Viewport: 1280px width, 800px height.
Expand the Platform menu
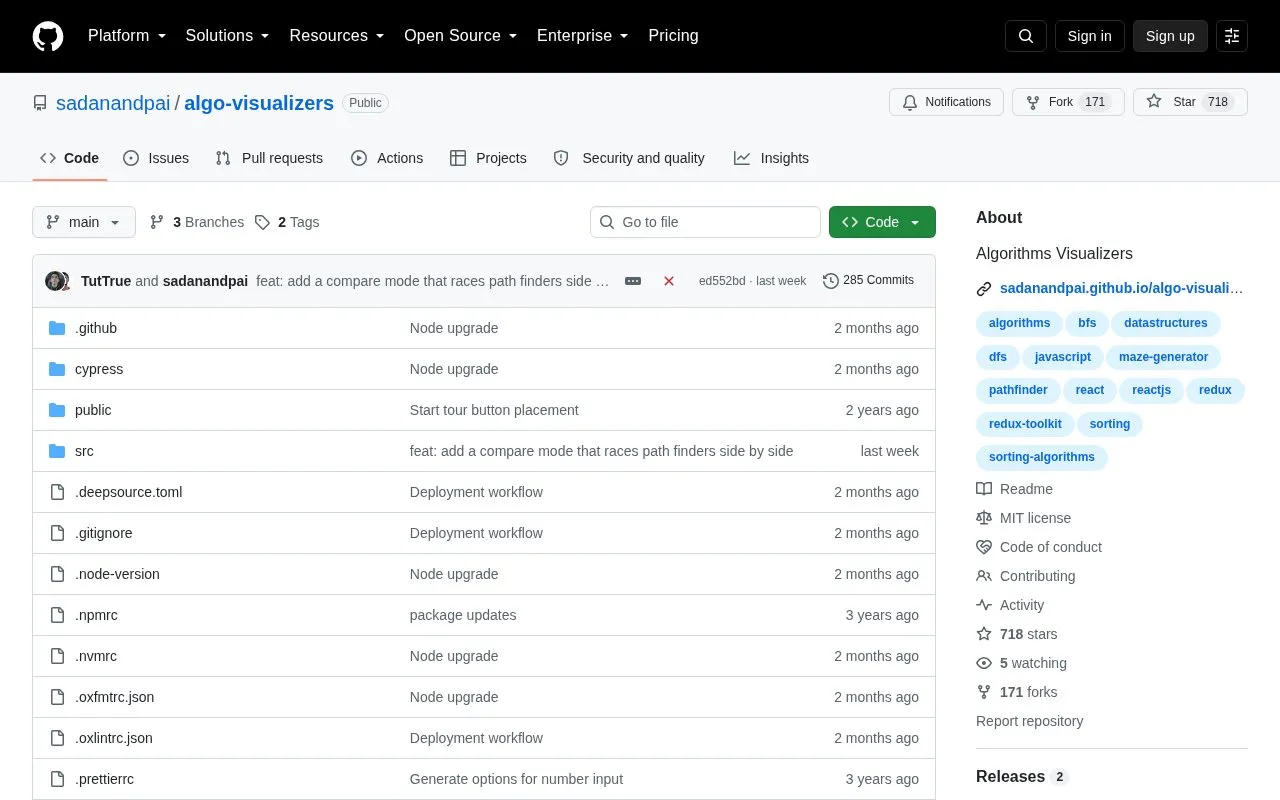point(127,36)
